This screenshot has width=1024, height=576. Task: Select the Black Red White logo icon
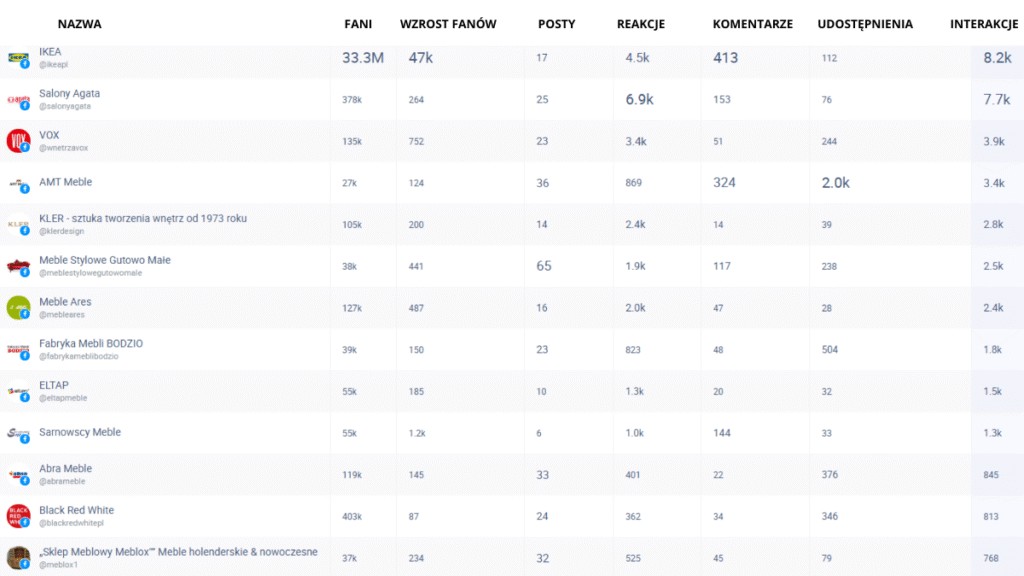point(18,516)
